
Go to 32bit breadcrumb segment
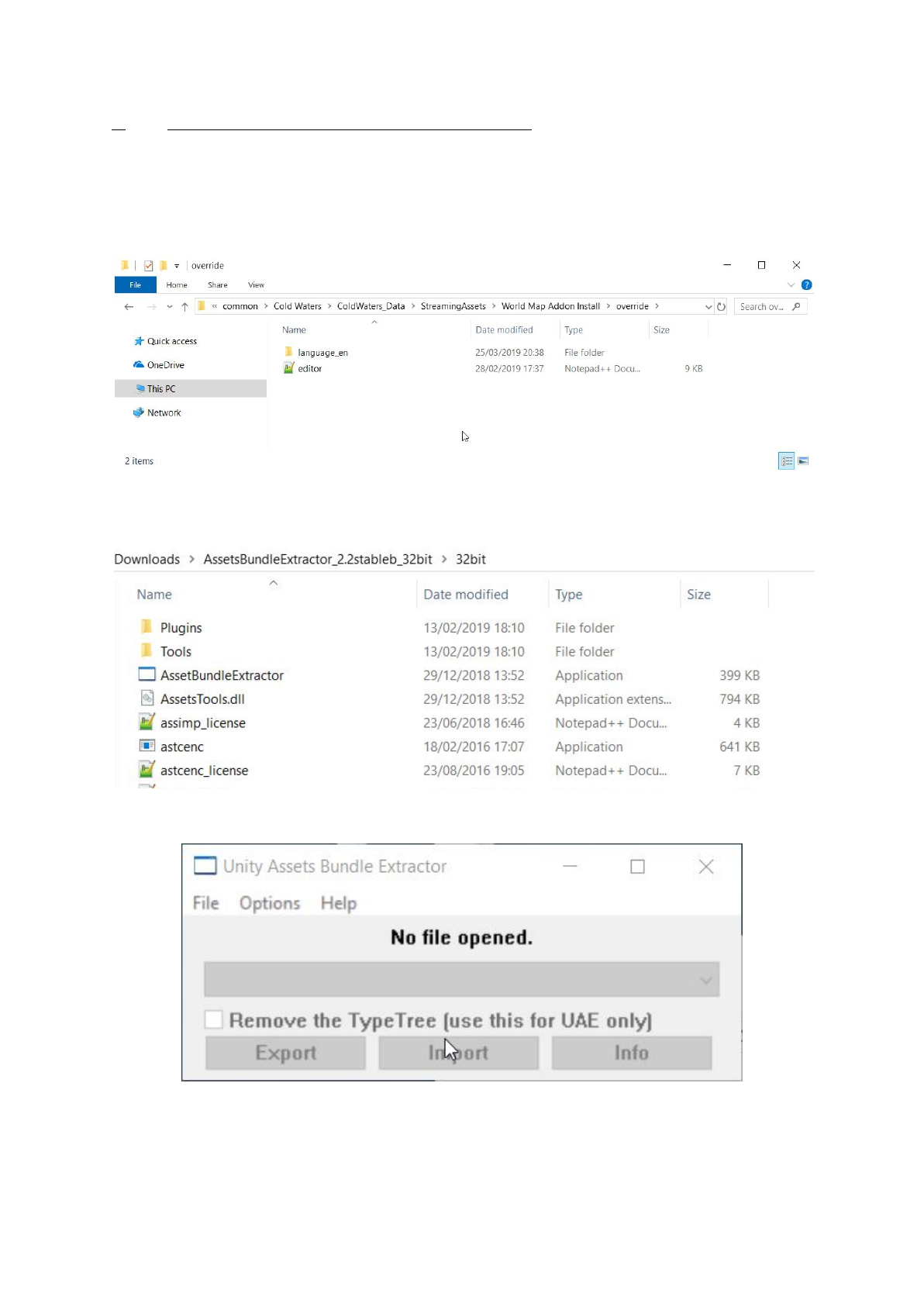[x=471, y=559]
